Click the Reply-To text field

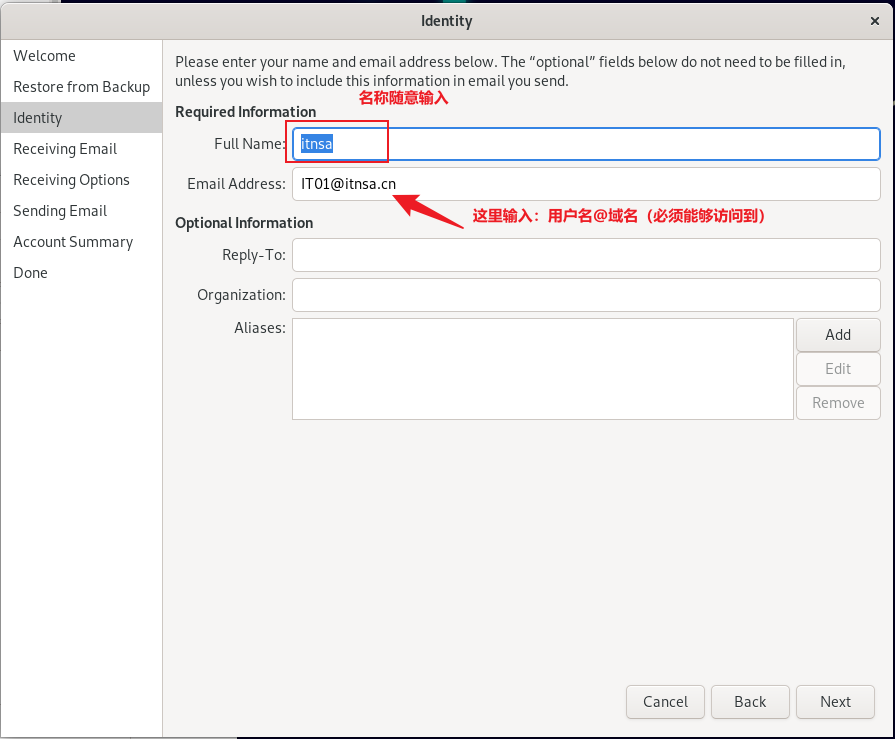pos(586,255)
